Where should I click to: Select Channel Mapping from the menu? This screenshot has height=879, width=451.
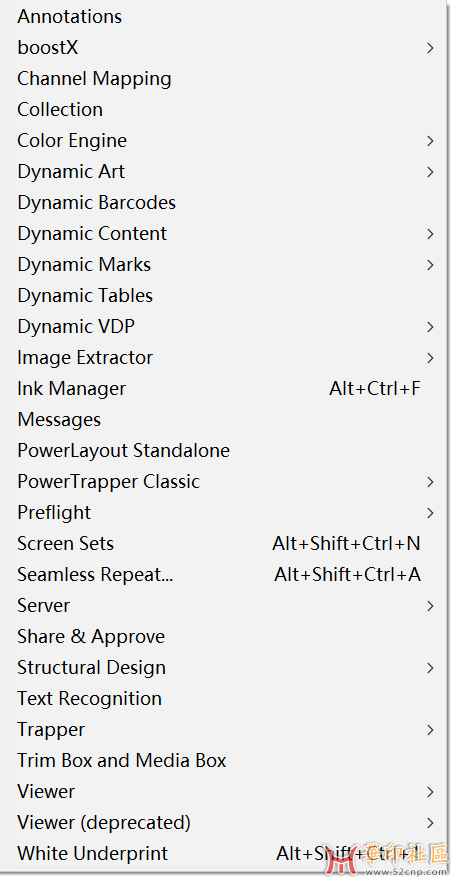(x=224, y=79)
